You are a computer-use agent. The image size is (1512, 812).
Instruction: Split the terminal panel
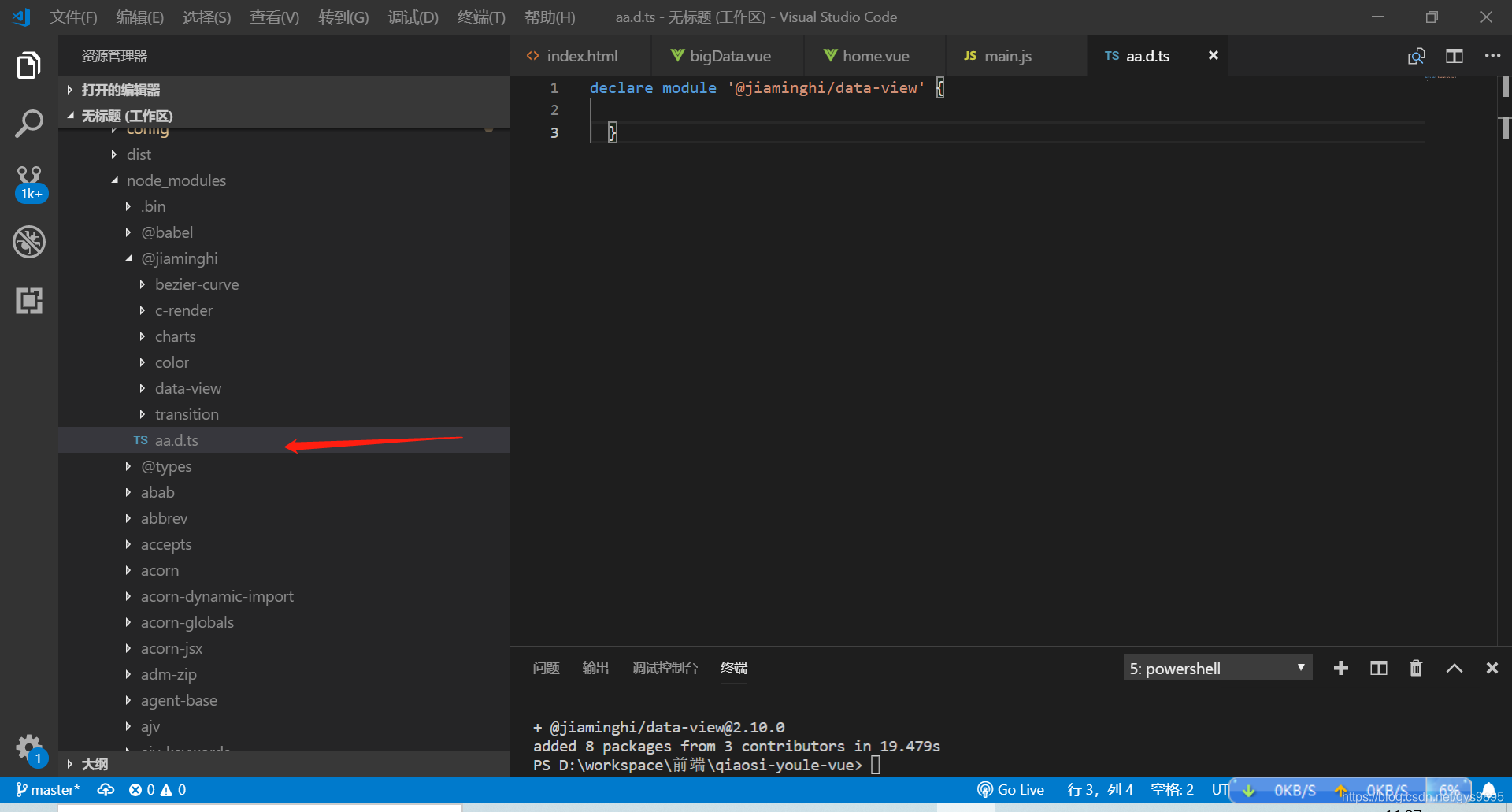pos(1378,668)
